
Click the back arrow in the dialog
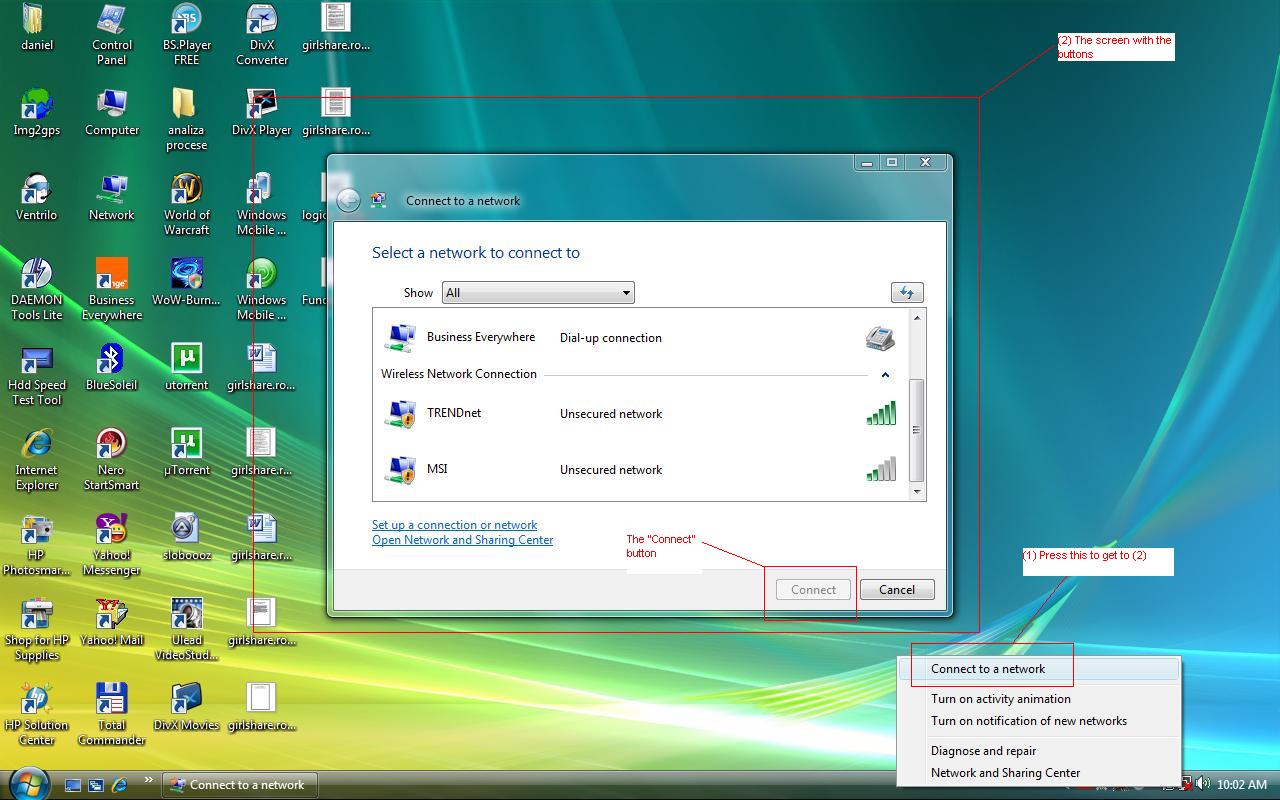click(348, 201)
